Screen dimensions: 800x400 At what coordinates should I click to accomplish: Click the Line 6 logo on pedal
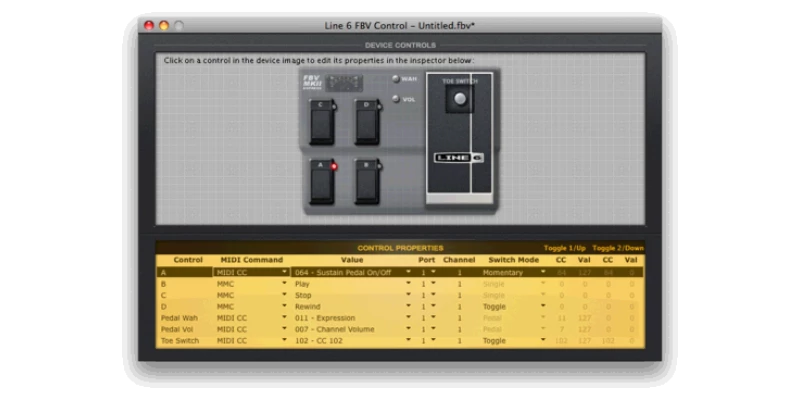pos(458,158)
